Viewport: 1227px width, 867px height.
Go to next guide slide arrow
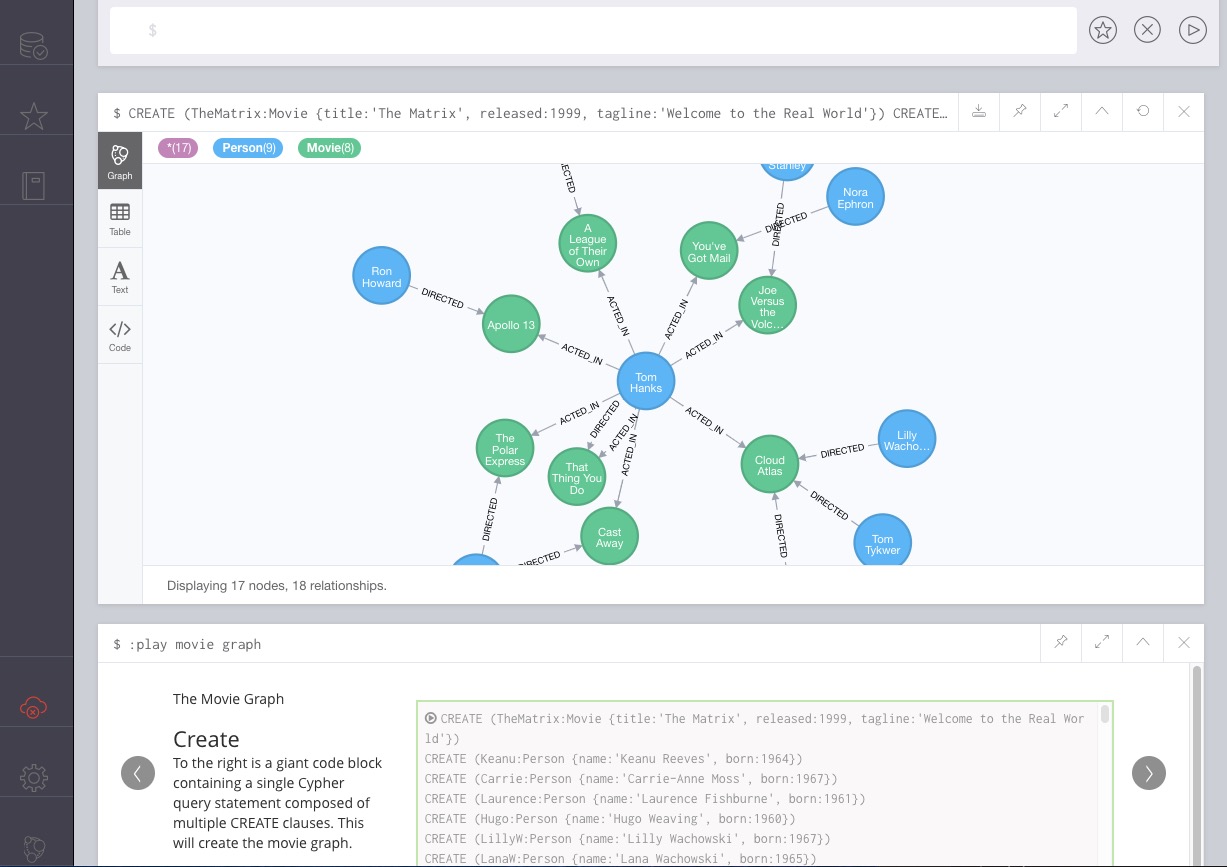(1149, 772)
